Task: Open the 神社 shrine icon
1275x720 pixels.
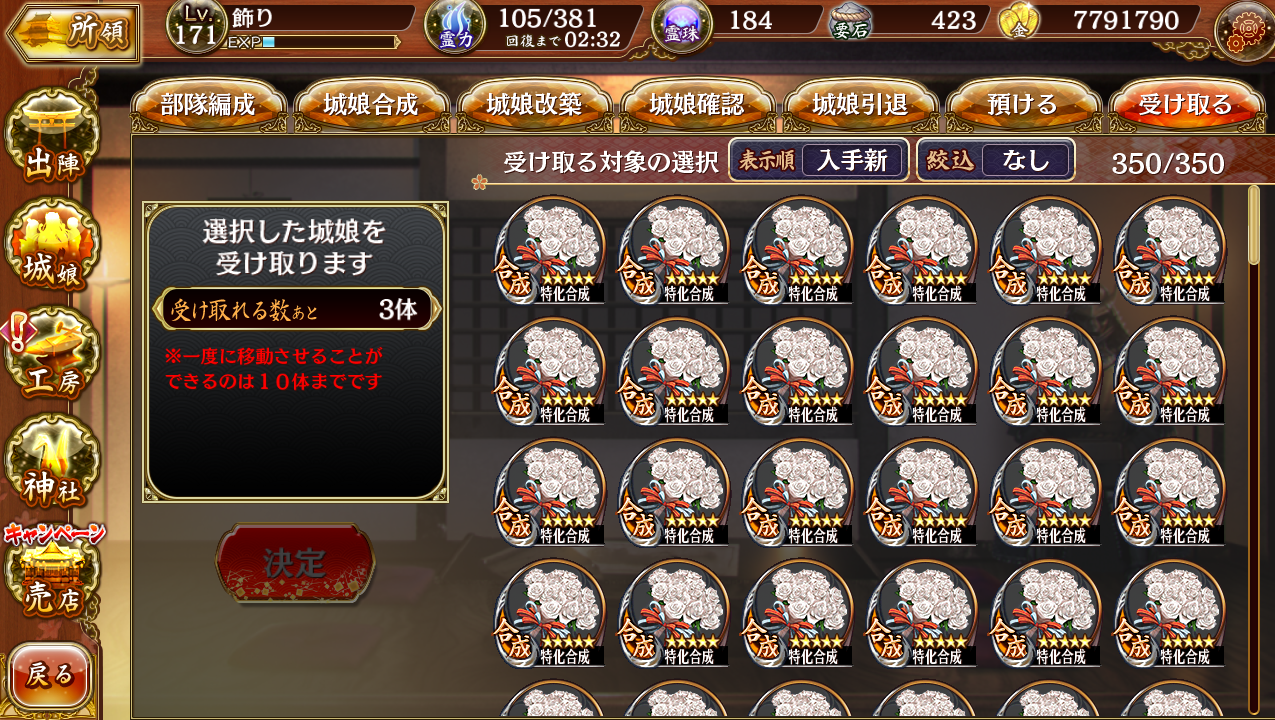Action: [x=53, y=462]
